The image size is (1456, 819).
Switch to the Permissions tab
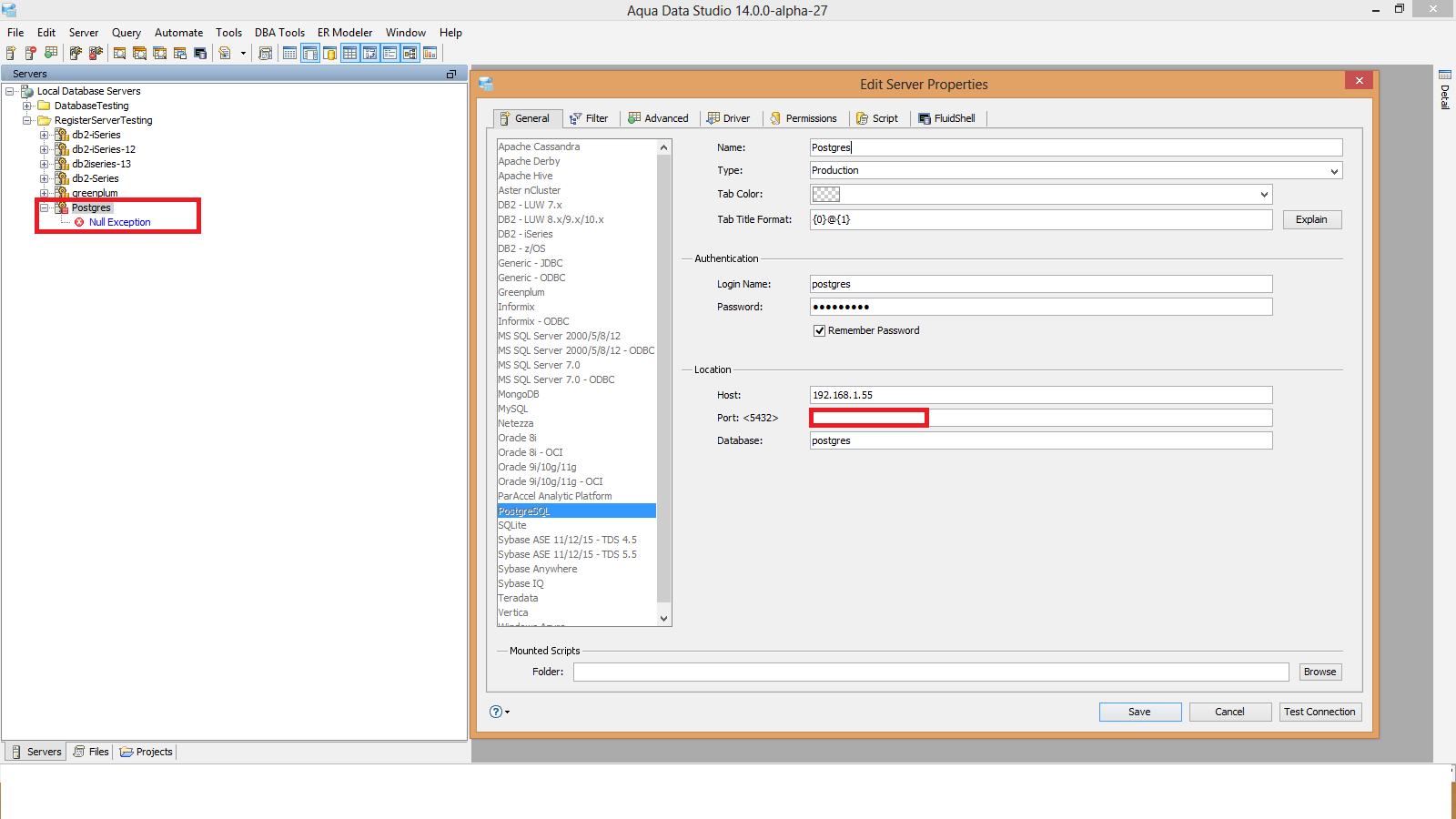803,118
